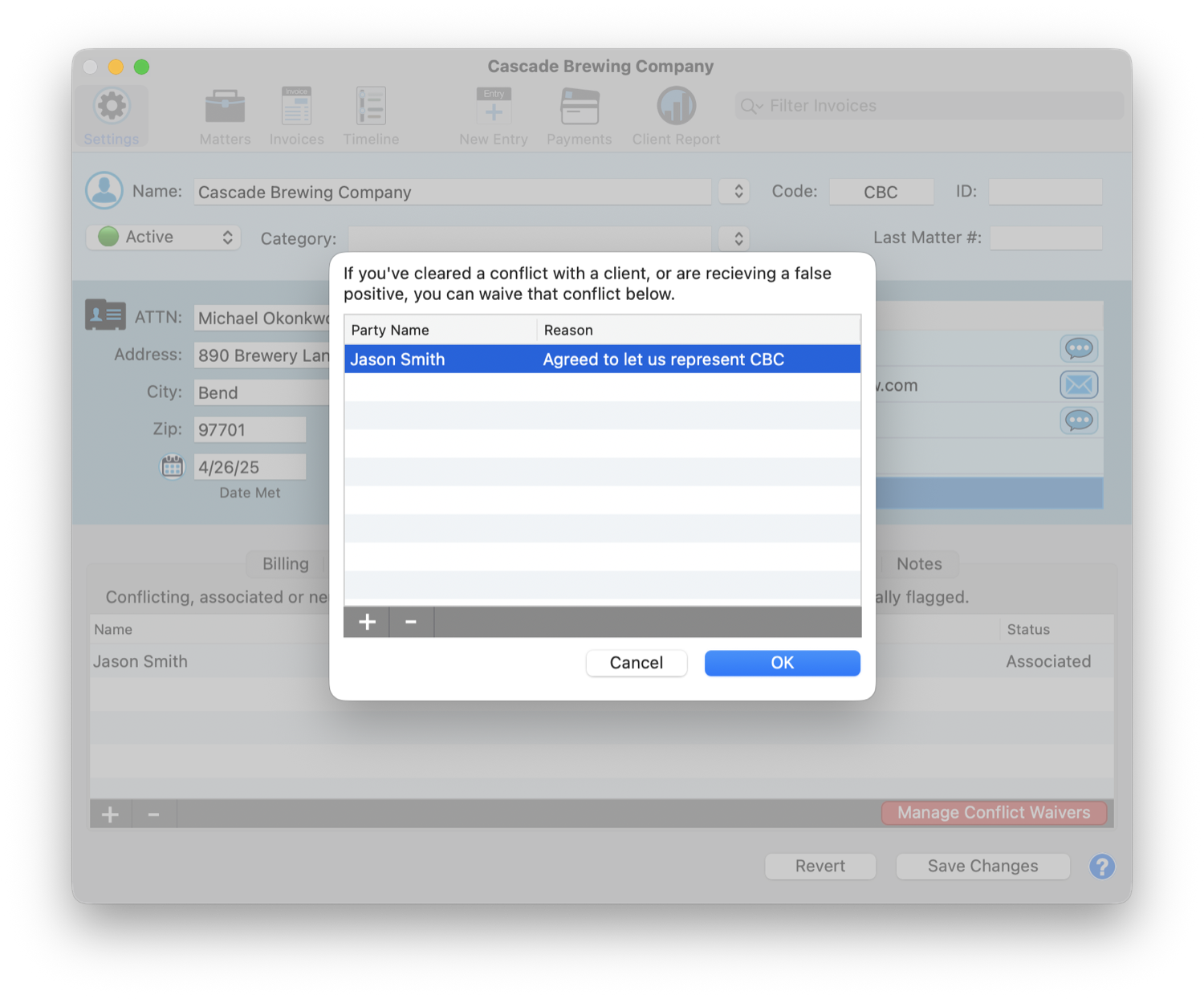Switch to the Billing tab
This screenshot has width=1204, height=999.
point(286,564)
